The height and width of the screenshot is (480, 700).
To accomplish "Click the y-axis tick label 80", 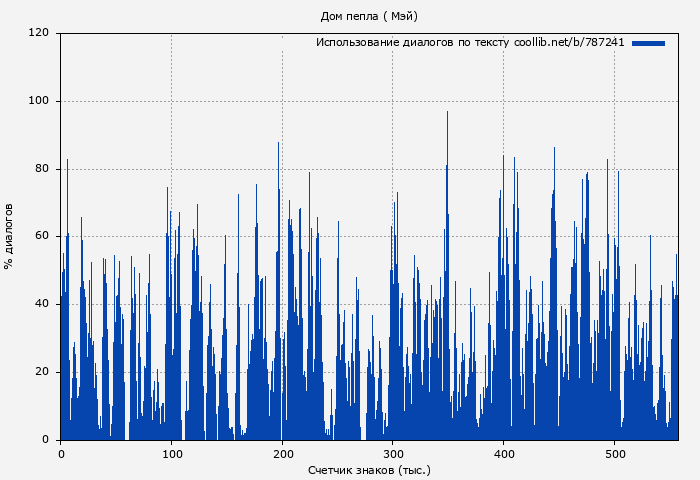I will tap(42, 169).
